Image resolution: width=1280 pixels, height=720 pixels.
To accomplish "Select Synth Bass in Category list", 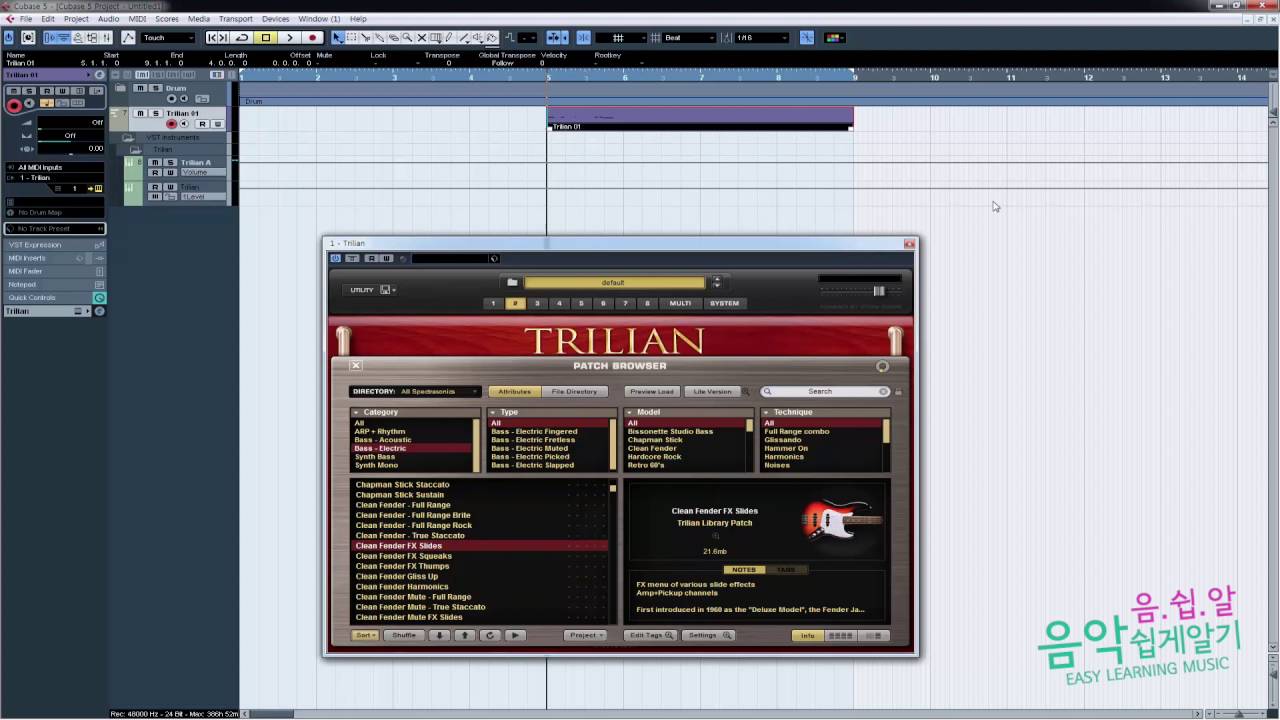I will coord(375,457).
